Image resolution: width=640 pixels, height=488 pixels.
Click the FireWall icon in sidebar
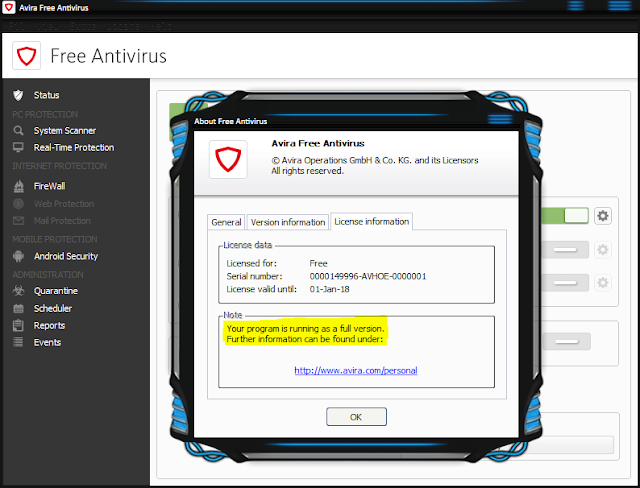point(18,186)
